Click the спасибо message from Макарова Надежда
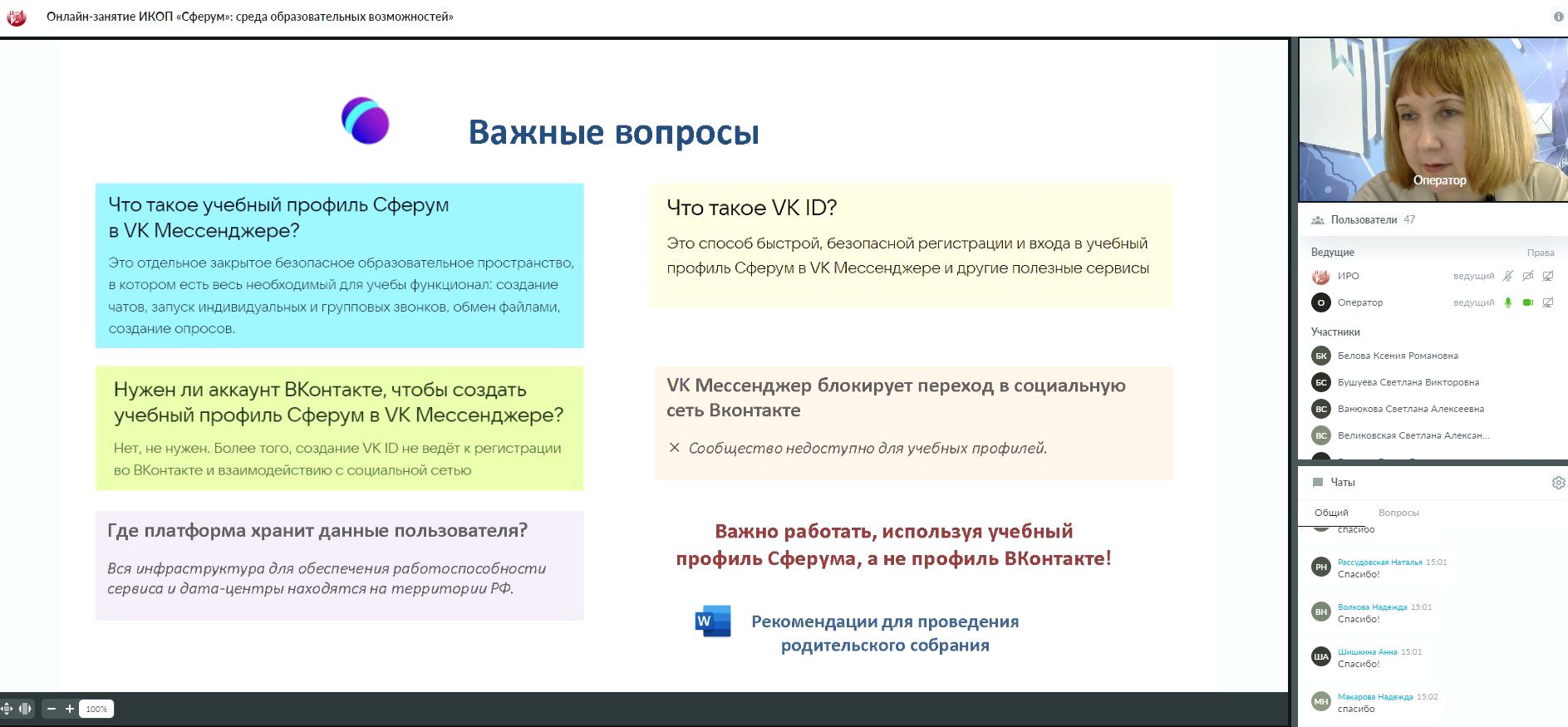The image size is (1568, 727). (x=1356, y=709)
